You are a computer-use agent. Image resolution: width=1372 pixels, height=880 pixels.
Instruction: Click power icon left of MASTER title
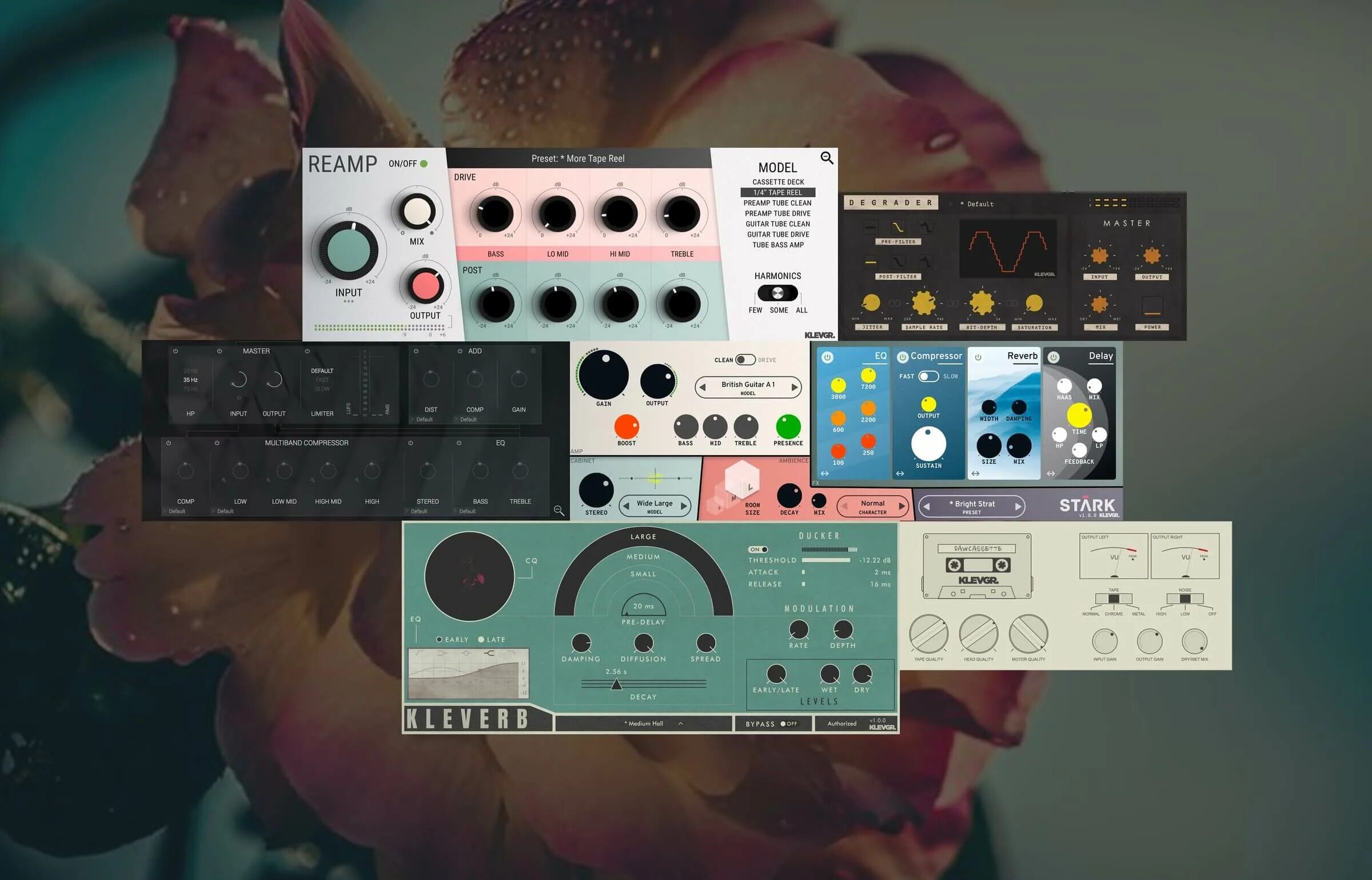click(220, 351)
